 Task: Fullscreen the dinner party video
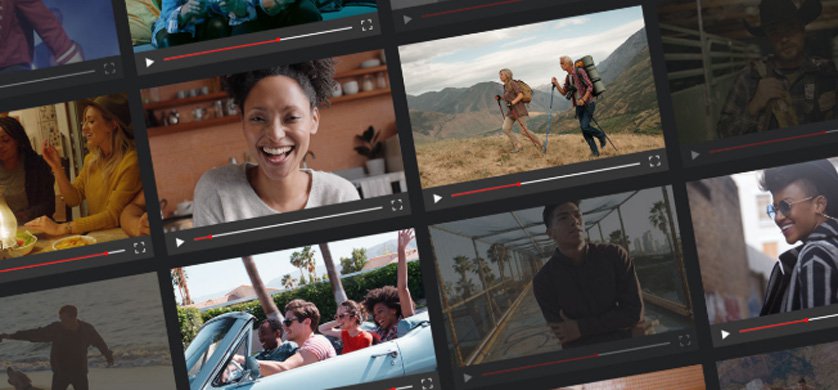(139, 247)
